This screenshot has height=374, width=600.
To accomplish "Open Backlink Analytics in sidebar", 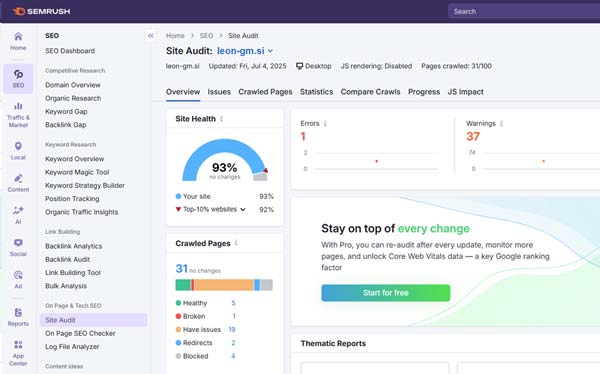I will pos(73,246).
